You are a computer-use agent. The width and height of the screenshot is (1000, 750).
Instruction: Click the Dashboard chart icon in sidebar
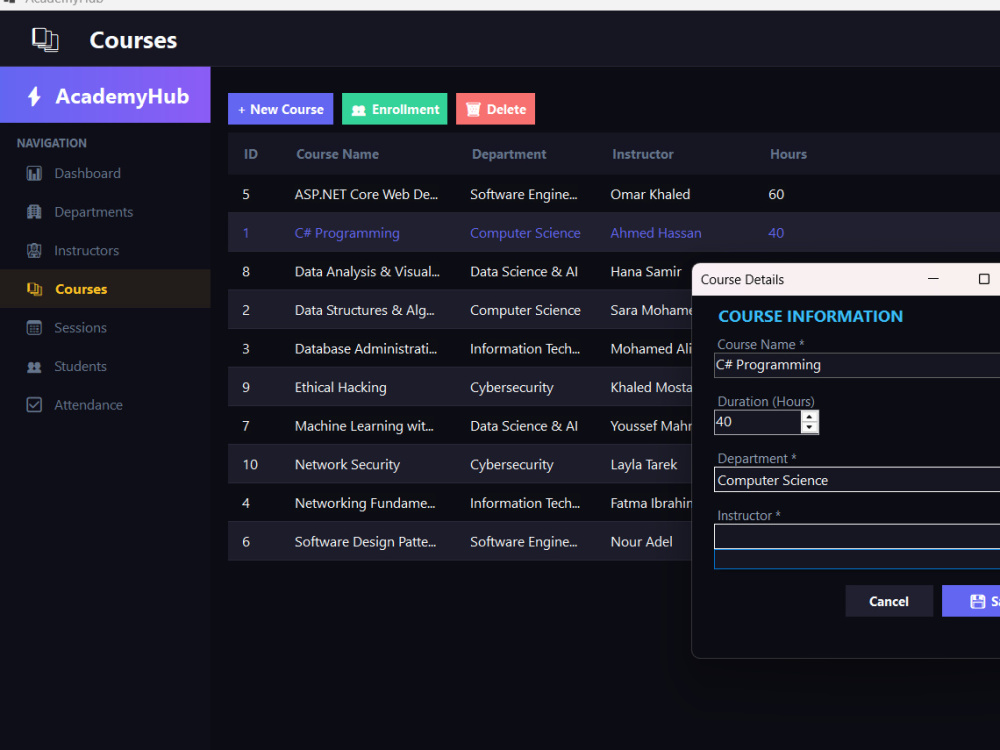pyautogui.click(x=34, y=173)
